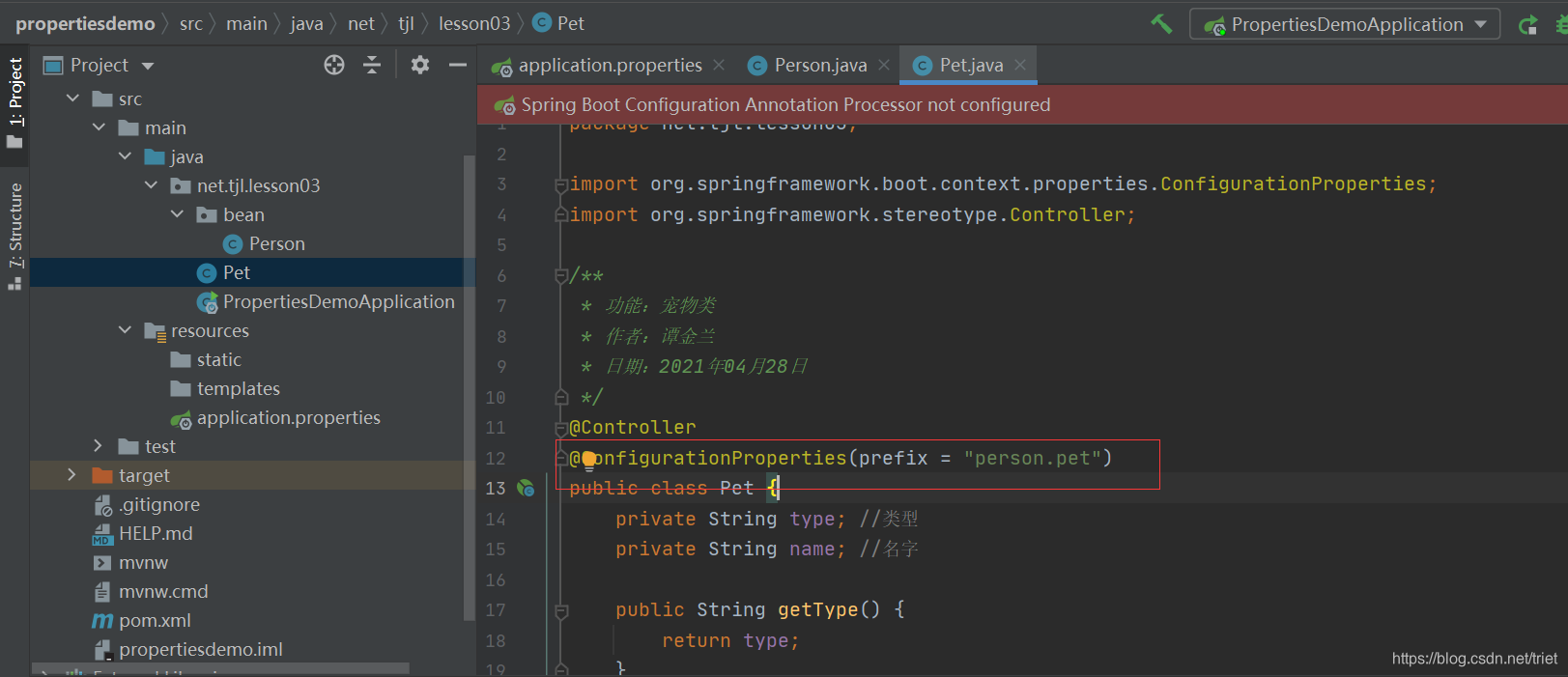Switch to Person.java tab

pos(820,65)
